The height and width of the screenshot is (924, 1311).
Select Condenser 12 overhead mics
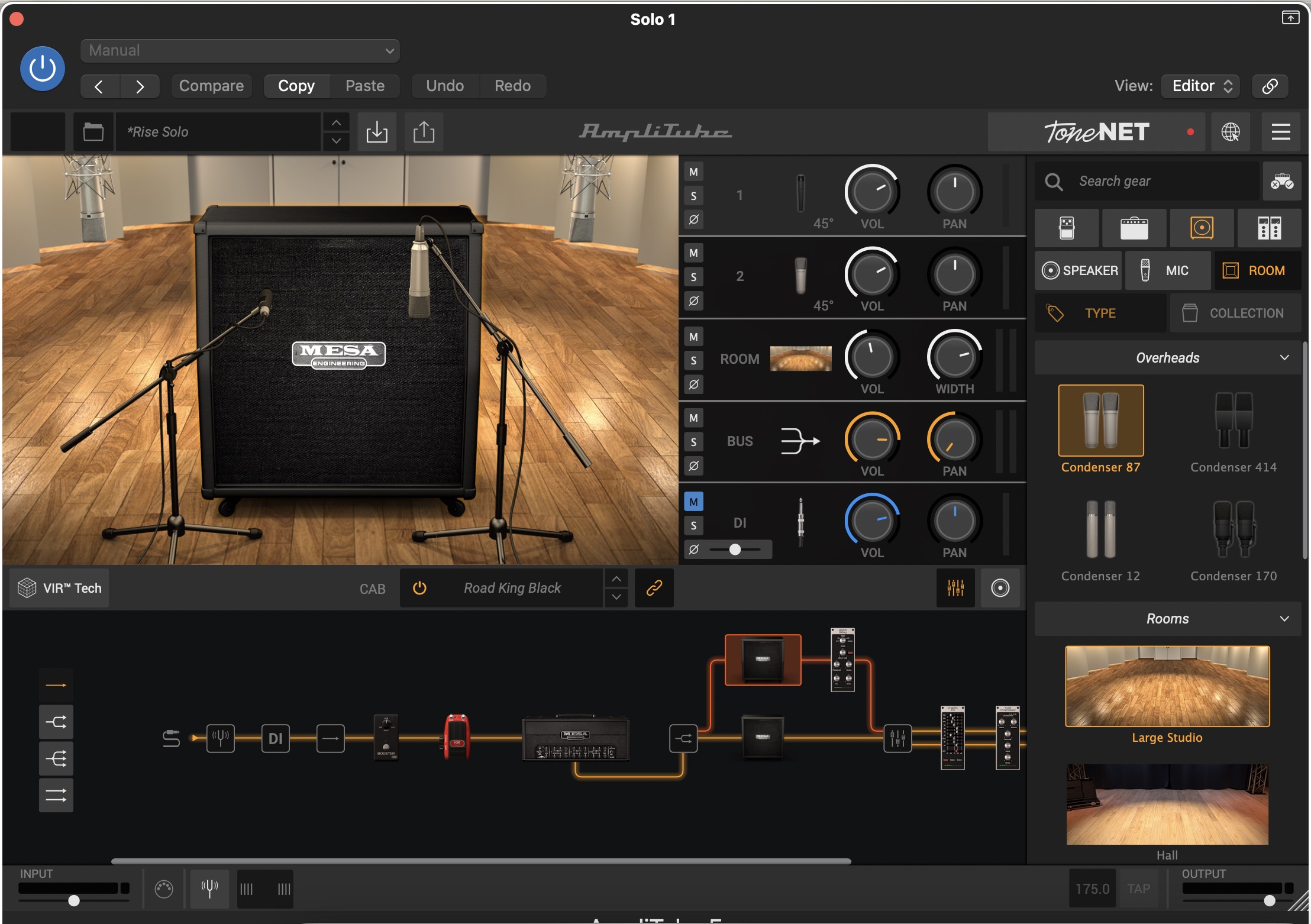(x=1100, y=539)
